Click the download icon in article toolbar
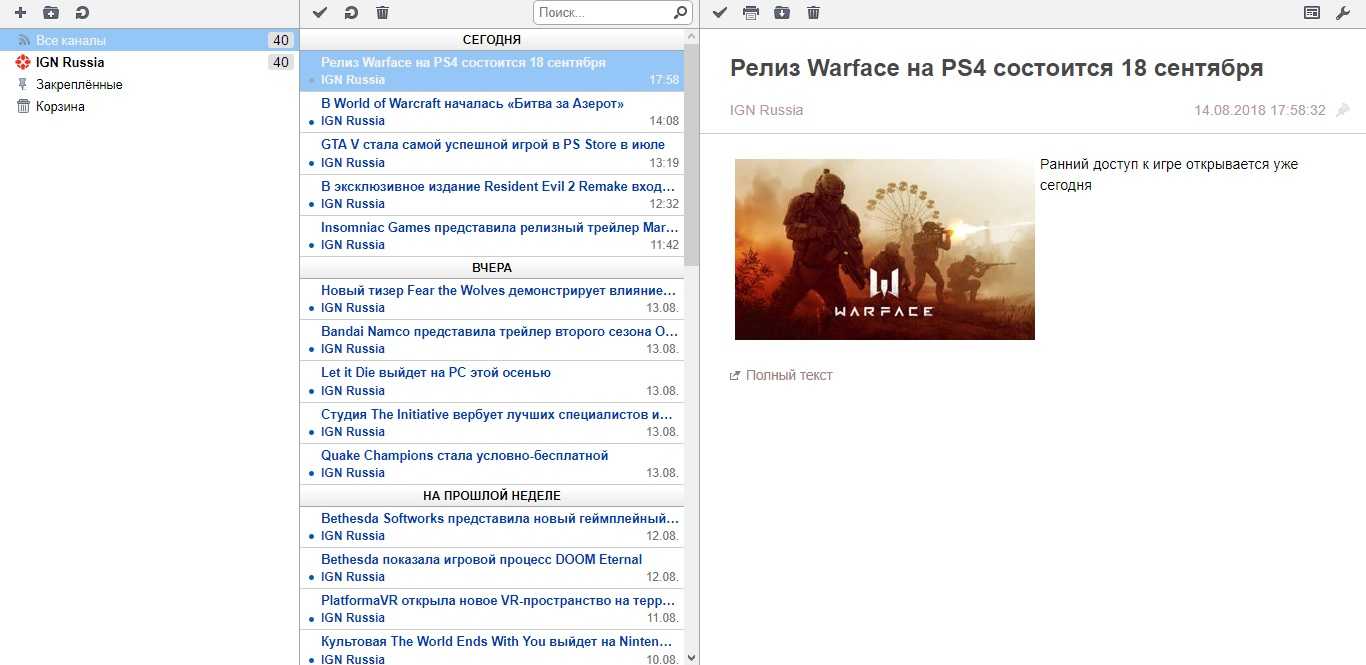The height and width of the screenshot is (665, 1366). click(782, 13)
